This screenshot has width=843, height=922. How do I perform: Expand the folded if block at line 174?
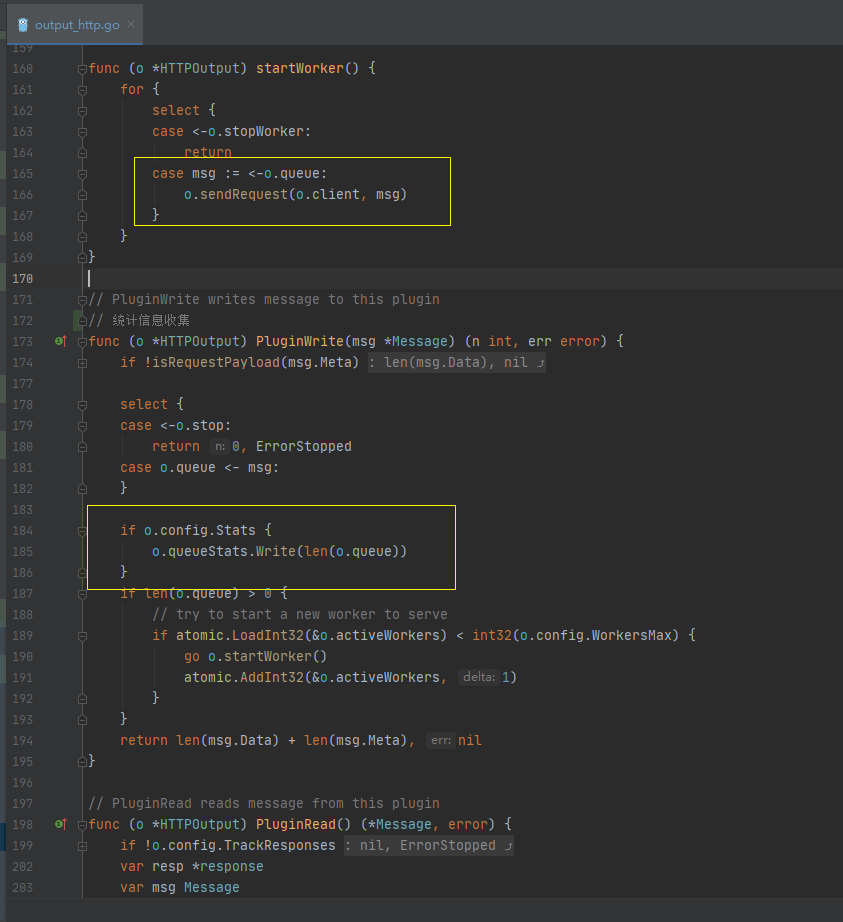82,363
